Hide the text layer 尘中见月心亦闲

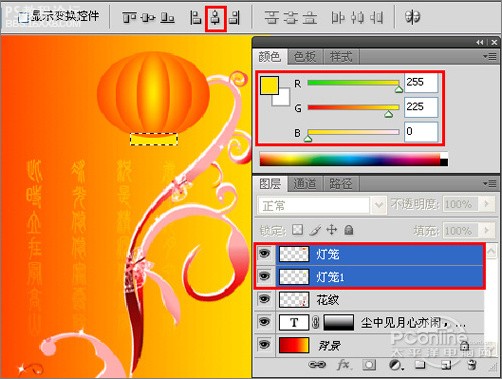click(265, 322)
